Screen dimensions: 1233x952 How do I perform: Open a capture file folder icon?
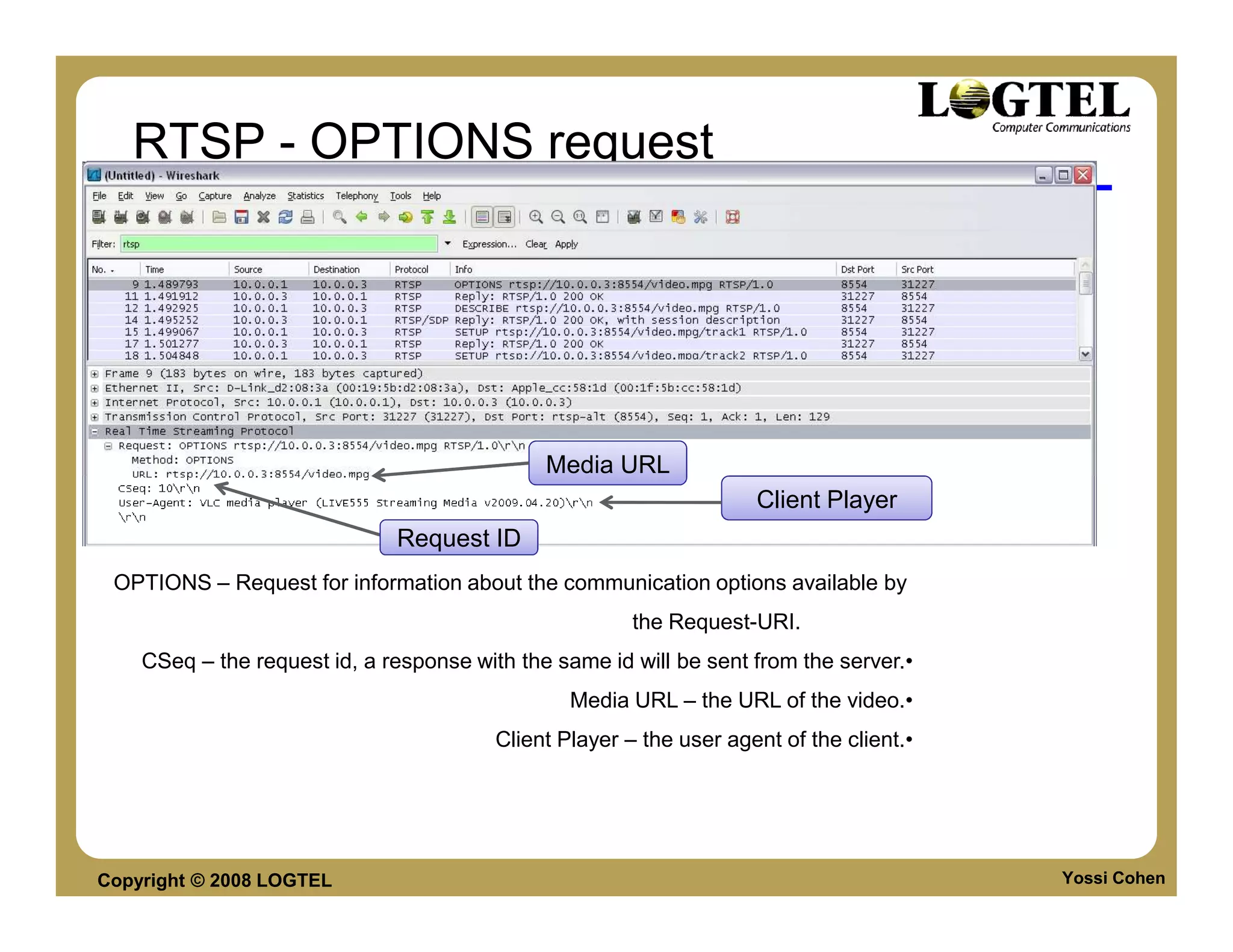point(219,217)
